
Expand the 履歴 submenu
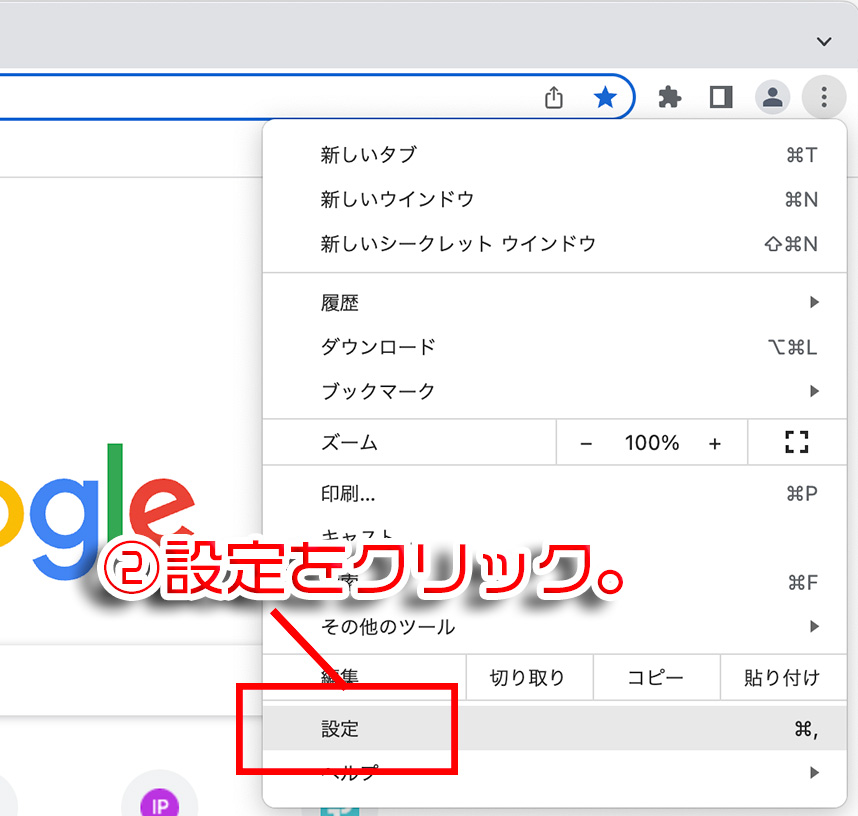(x=554, y=302)
